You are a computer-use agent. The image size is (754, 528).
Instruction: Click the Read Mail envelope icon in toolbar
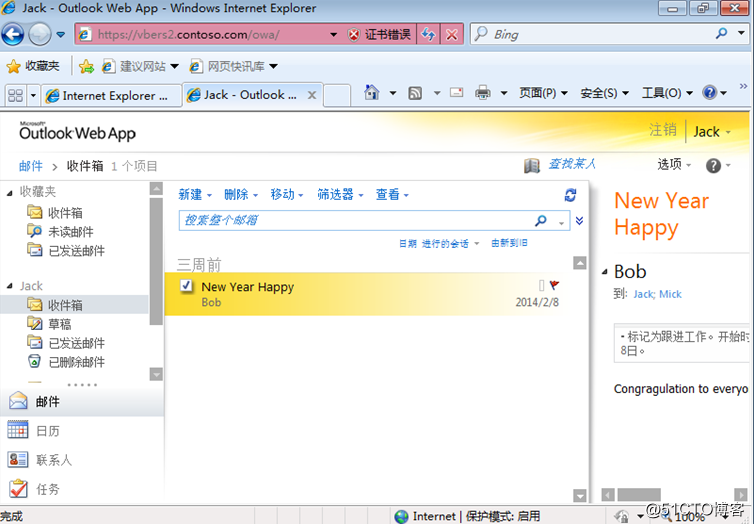tap(456, 92)
